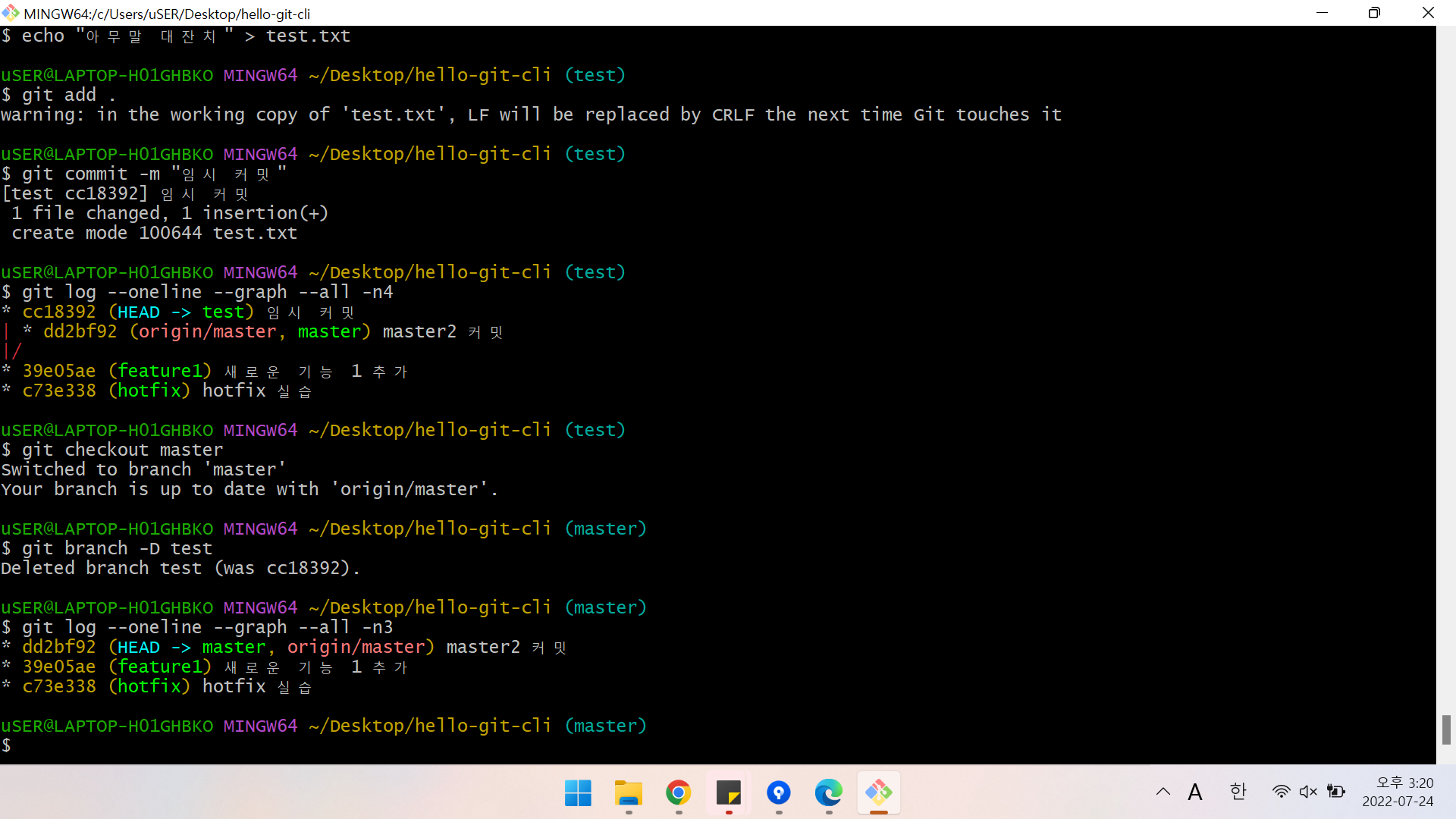Click the 'git log --oneline --graph --all -n4' command
Viewport: 1456px width, 819px height.
tap(207, 292)
